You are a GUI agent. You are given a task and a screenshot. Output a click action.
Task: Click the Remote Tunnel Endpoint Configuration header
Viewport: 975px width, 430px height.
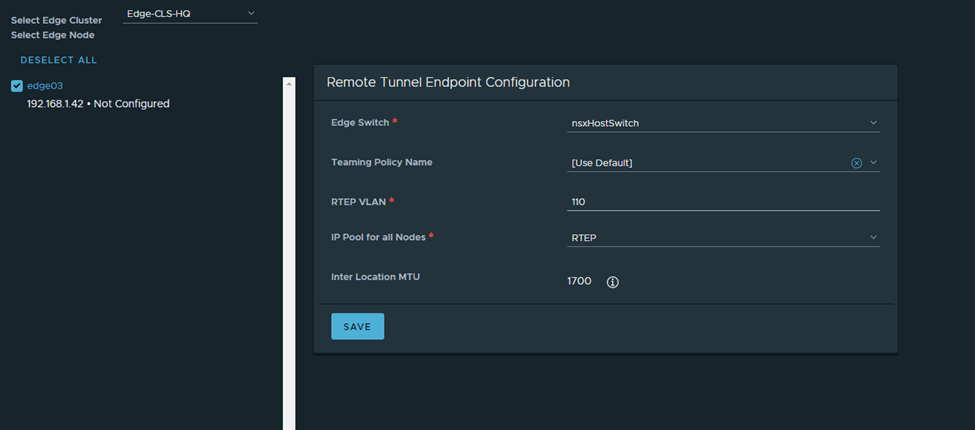click(448, 82)
